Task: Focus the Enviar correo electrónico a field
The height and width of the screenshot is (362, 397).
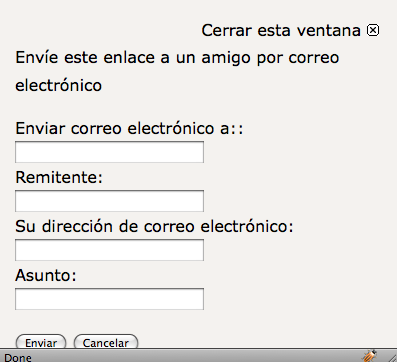Action: (x=109, y=152)
